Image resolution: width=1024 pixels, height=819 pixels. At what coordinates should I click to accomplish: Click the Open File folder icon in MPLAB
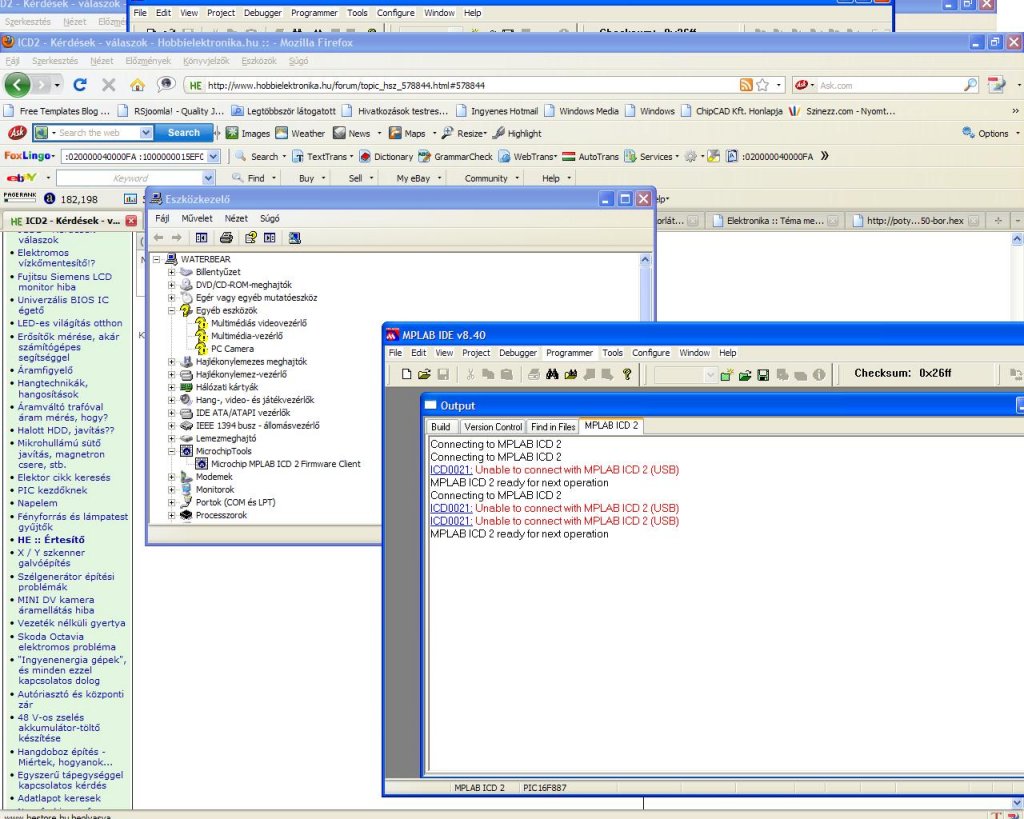(x=424, y=374)
